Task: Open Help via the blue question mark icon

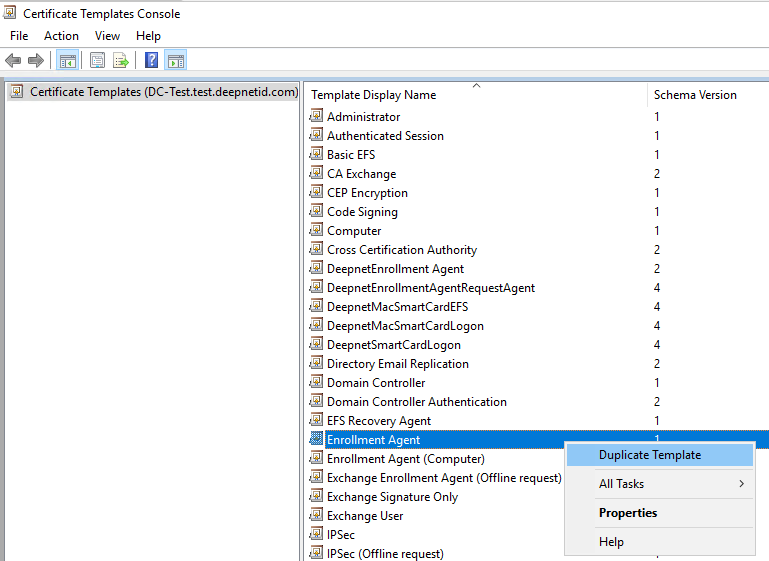Action: [151, 60]
